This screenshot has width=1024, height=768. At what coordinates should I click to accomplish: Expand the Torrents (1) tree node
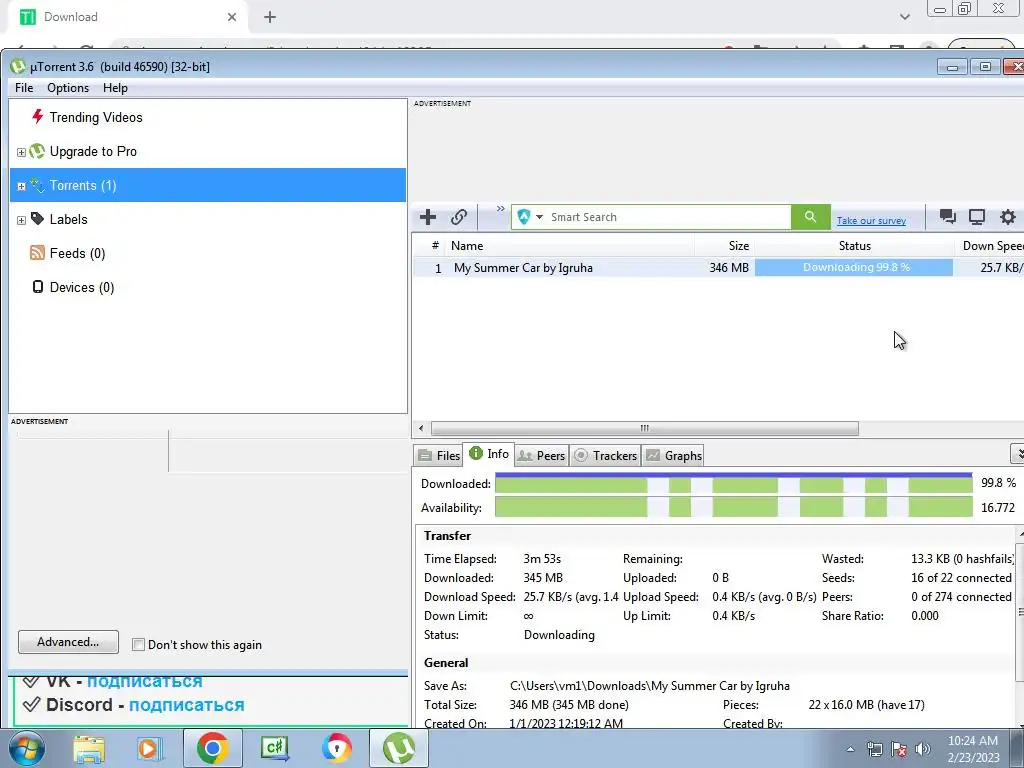tap(21, 186)
